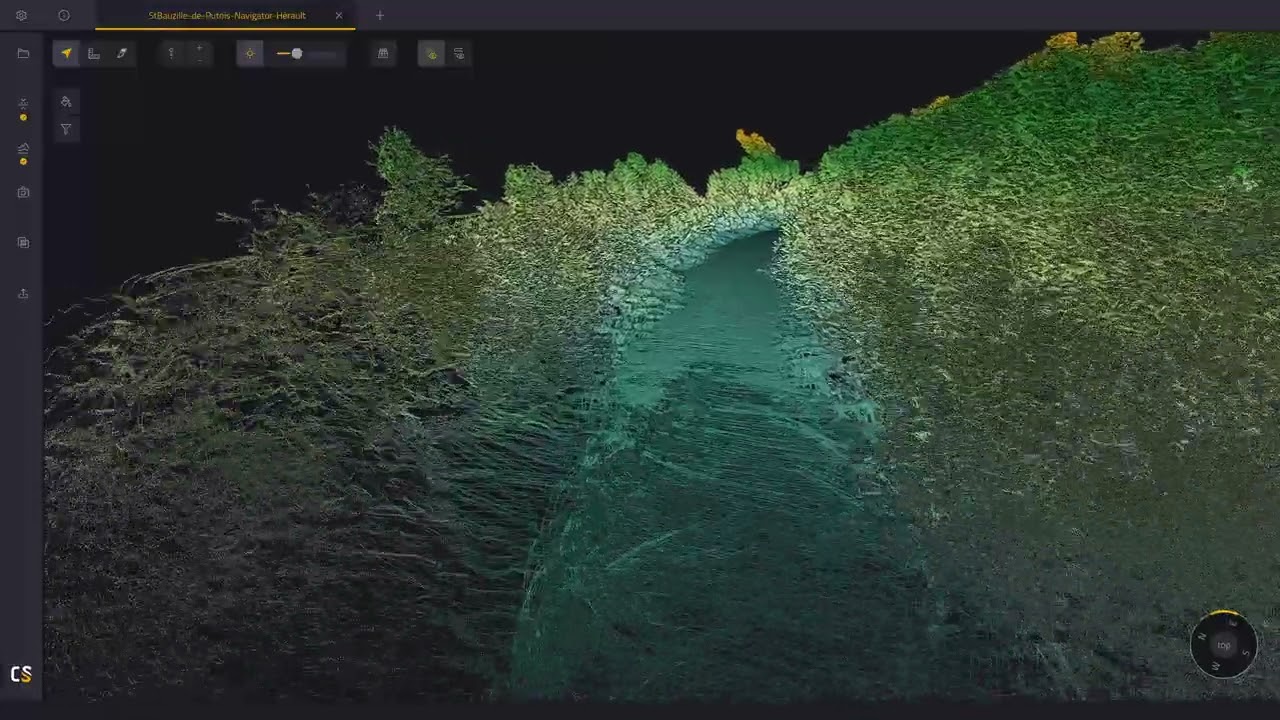
Task: Add a new tab with plus button
Action: coord(380,16)
